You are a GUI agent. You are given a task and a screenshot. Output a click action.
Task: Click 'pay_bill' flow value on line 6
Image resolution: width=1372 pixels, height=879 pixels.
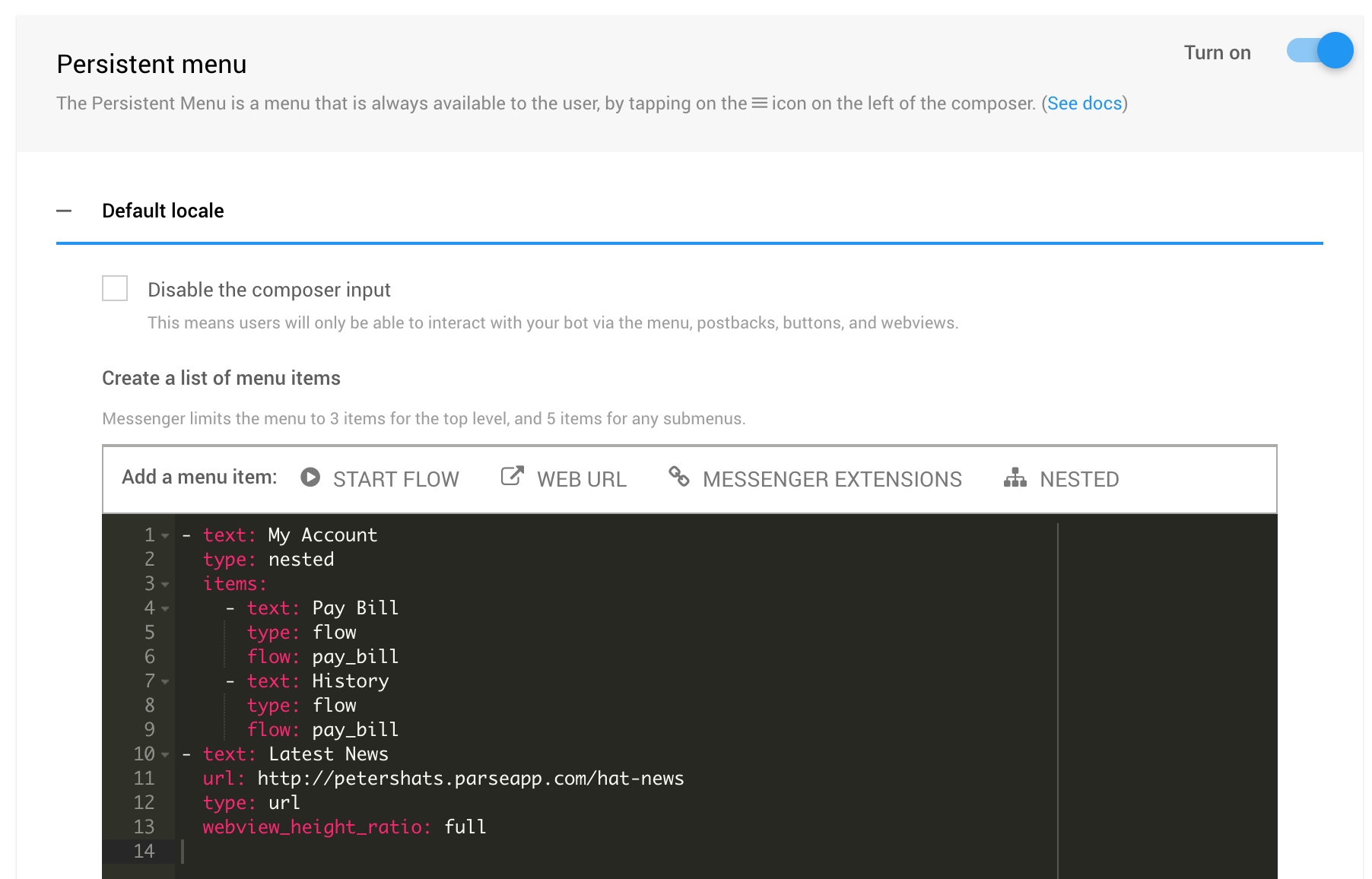(x=355, y=657)
